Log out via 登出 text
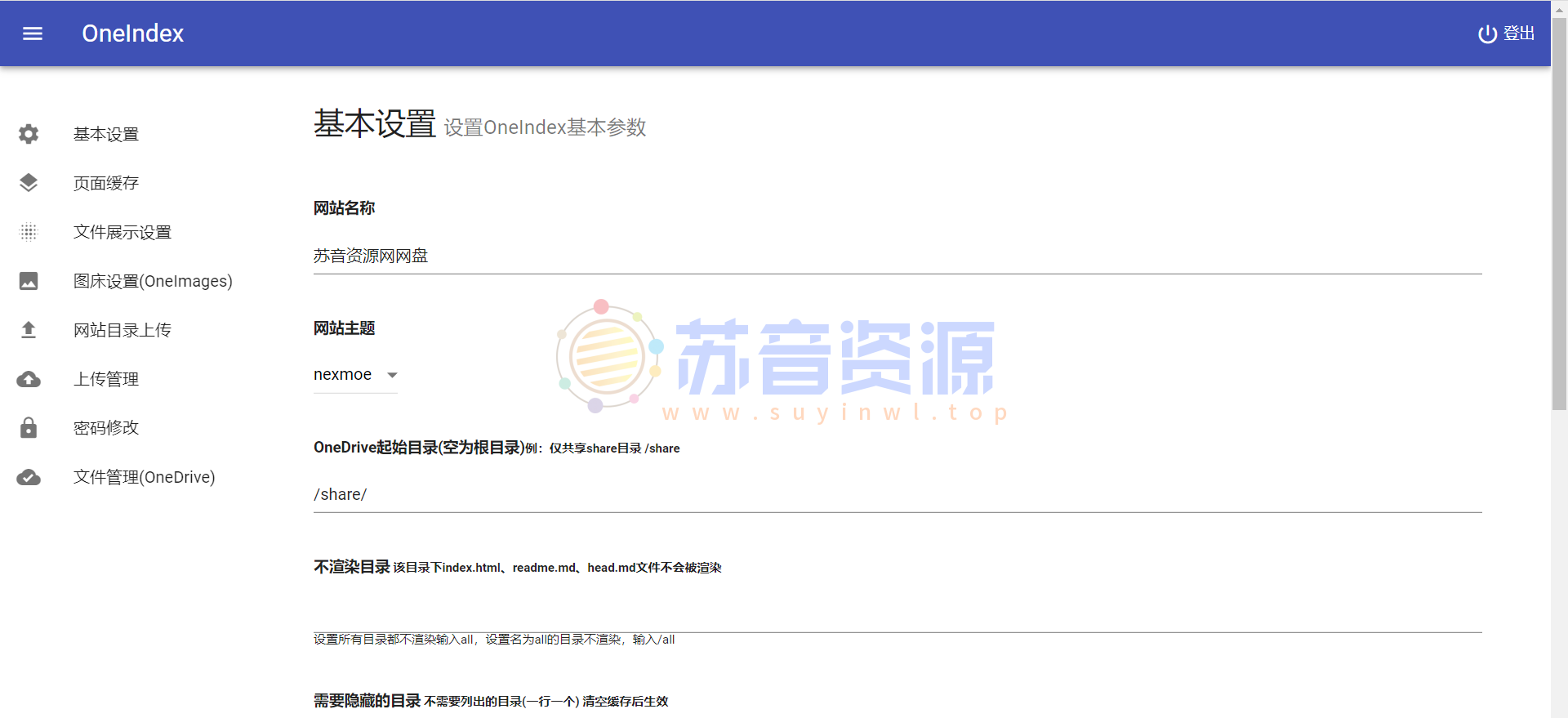This screenshot has width=1568, height=718. tap(1519, 33)
